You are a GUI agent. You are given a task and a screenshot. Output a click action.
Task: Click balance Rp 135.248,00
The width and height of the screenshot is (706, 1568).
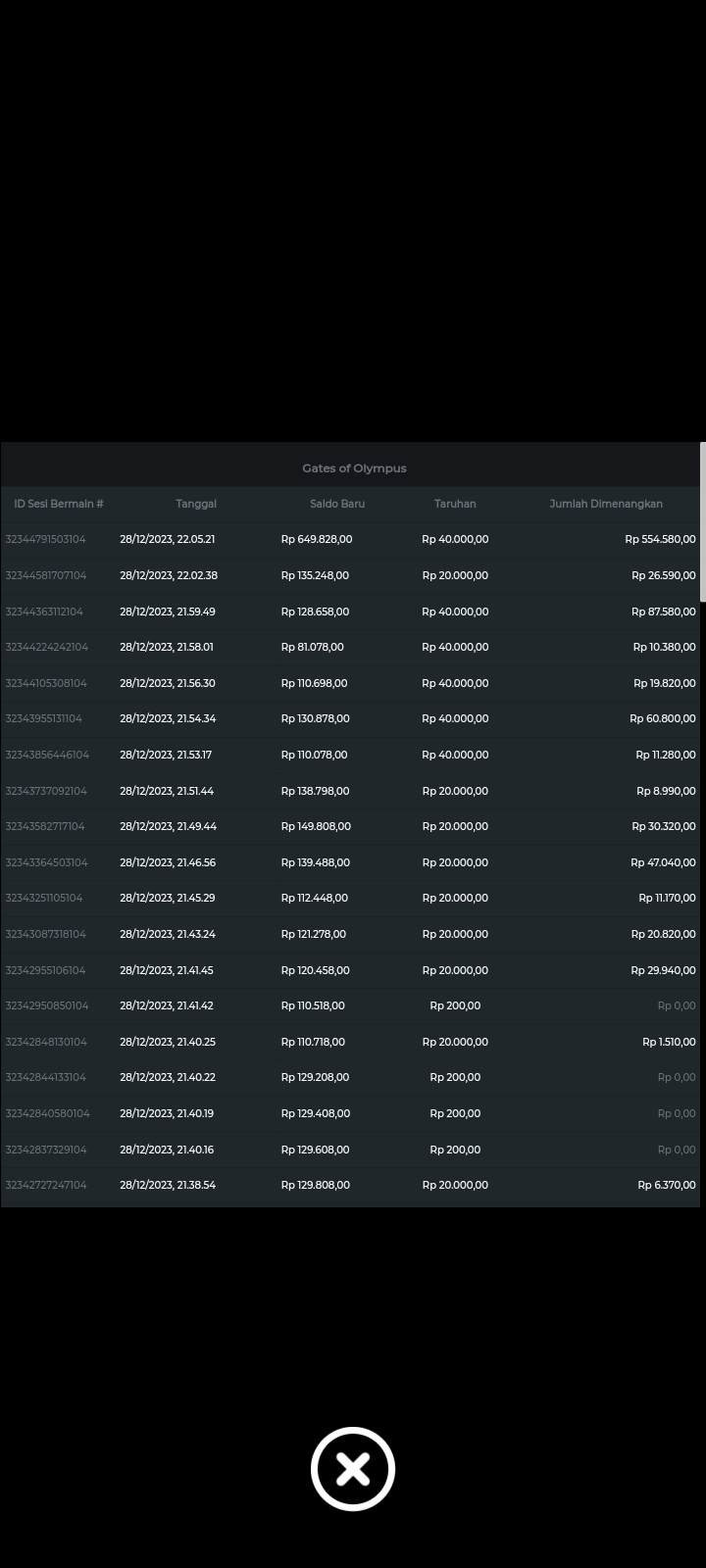315,575
